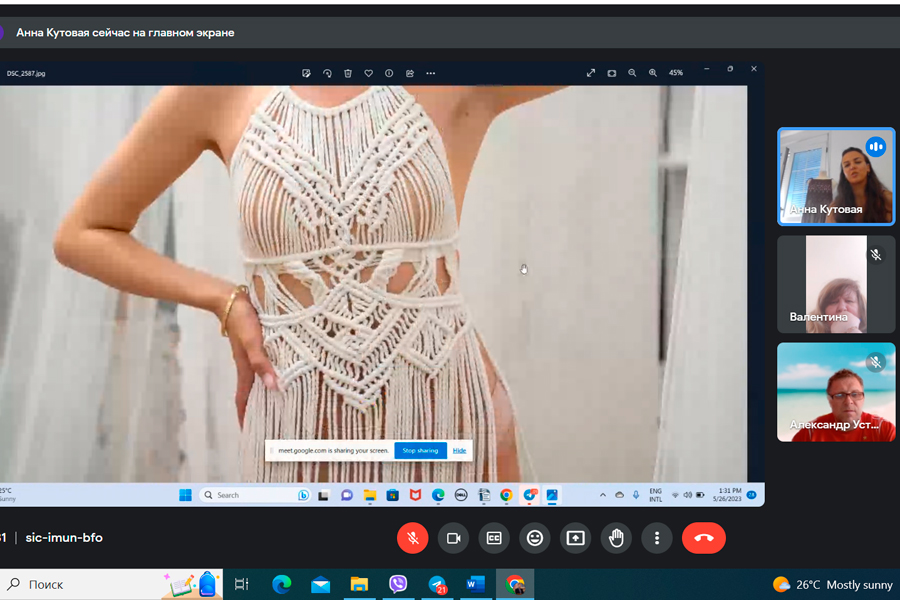Raise hand in the meeting

pos(616,538)
